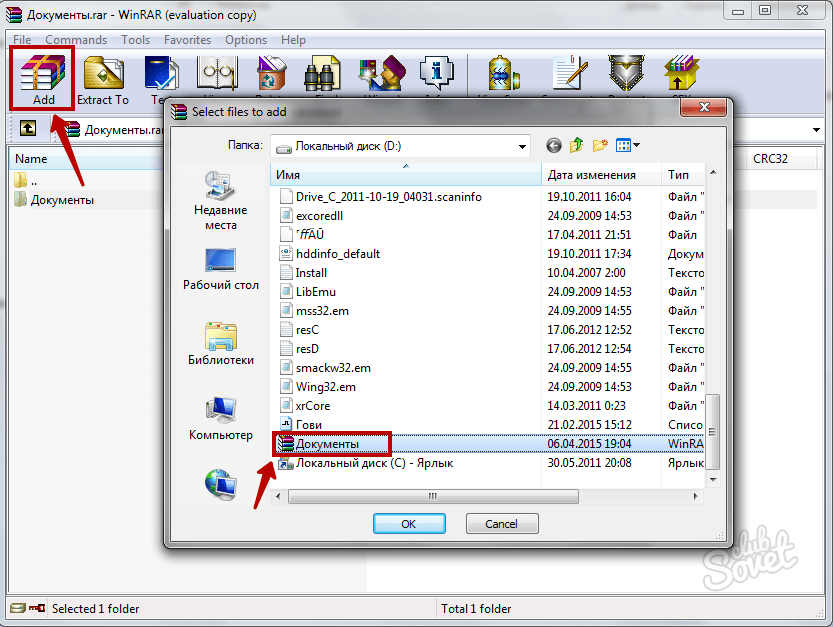Click the WinRAR up-folder button beside address bar
Viewport: 833px width, 627px height.
tap(28, 129)
